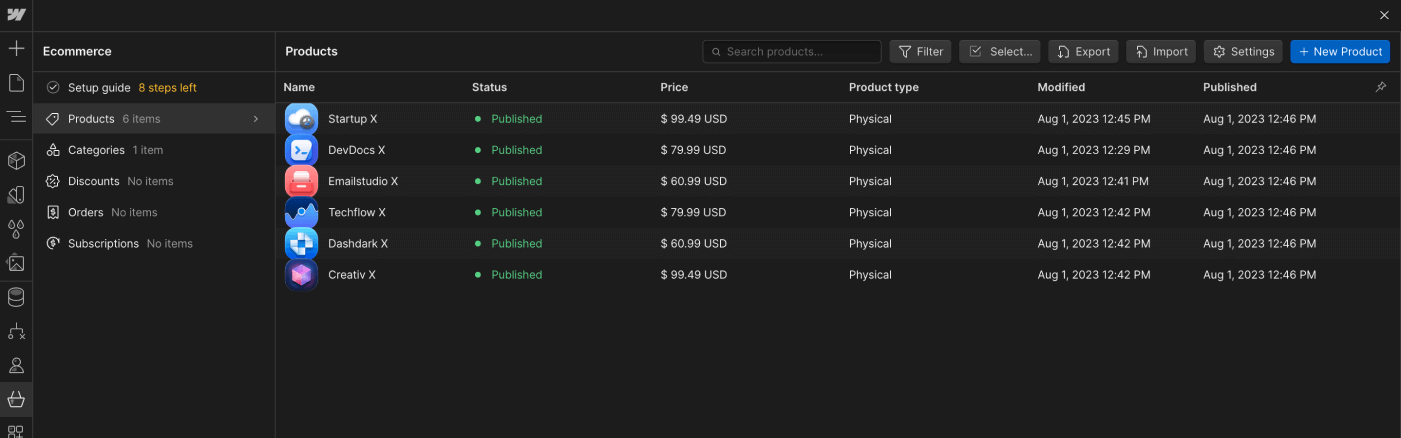Expand the Products chevron arrow
The width and height of the screenshot is (1401, 438).
[256, 119]
